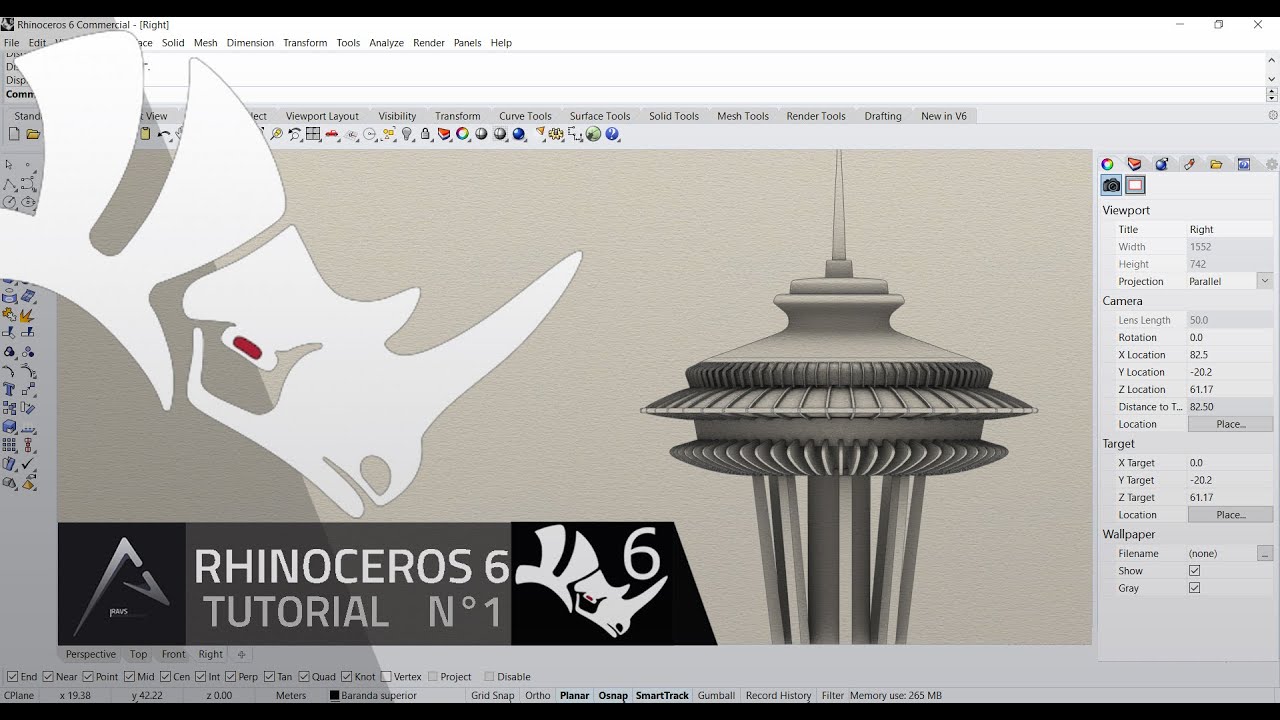
Task: Click the blue Help question mark icon
Action: (612, 134)
